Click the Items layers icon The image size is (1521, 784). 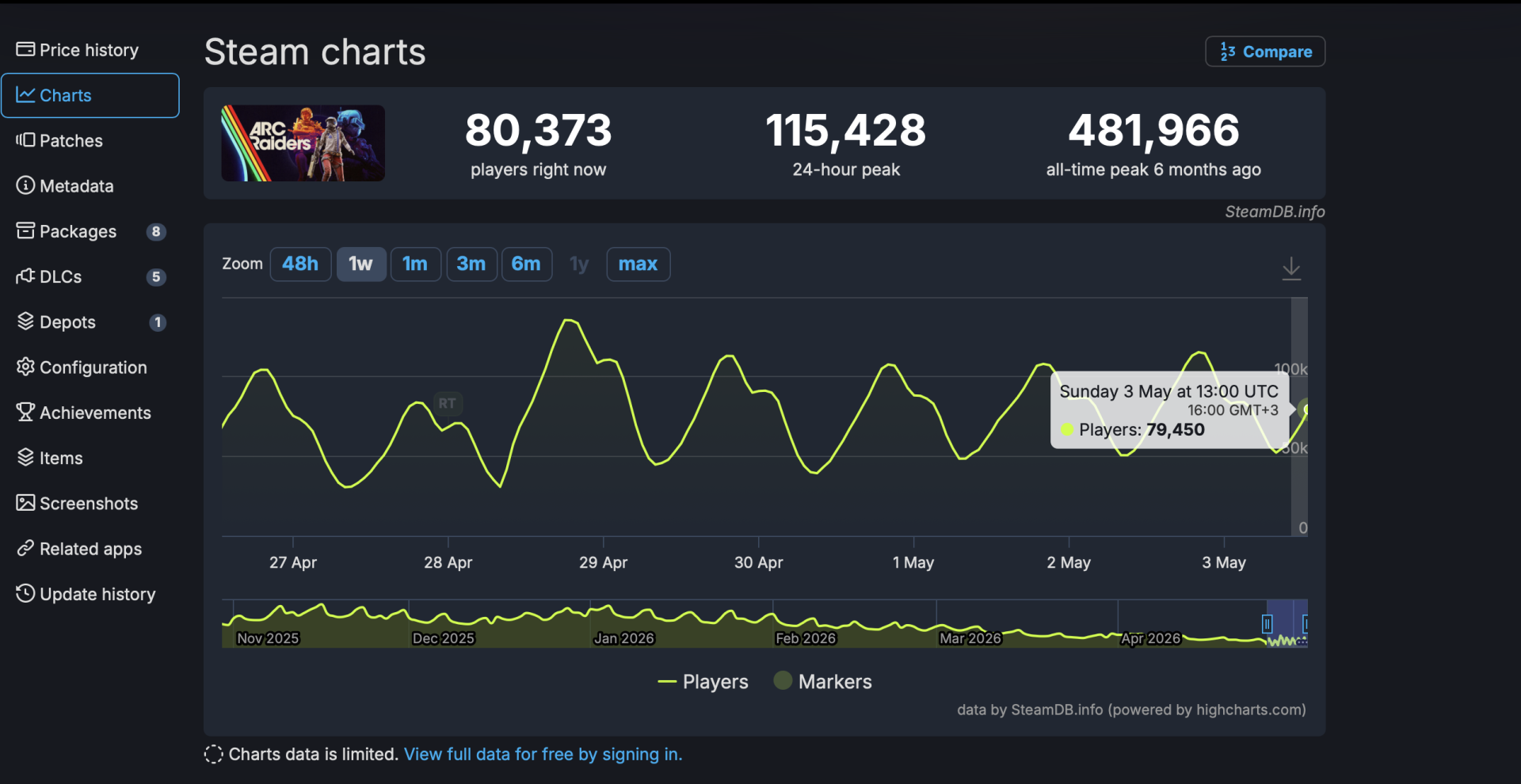click(25, 458)
